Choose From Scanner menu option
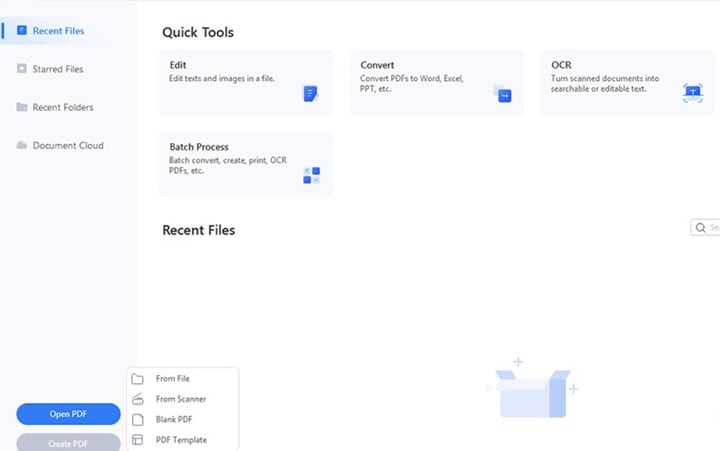 click(x=180, y=399)
